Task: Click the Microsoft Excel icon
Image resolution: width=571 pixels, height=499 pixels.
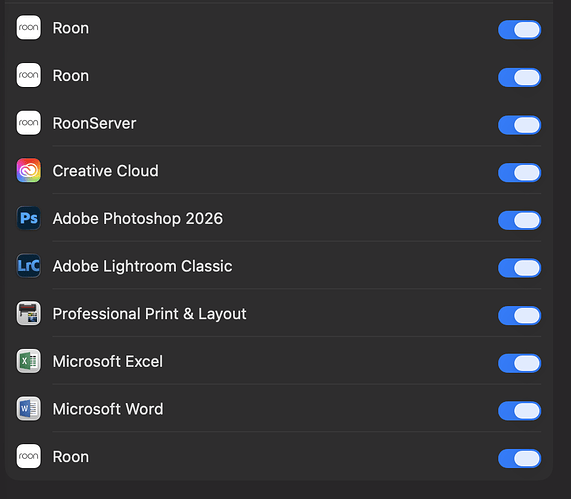Action: 28,361
